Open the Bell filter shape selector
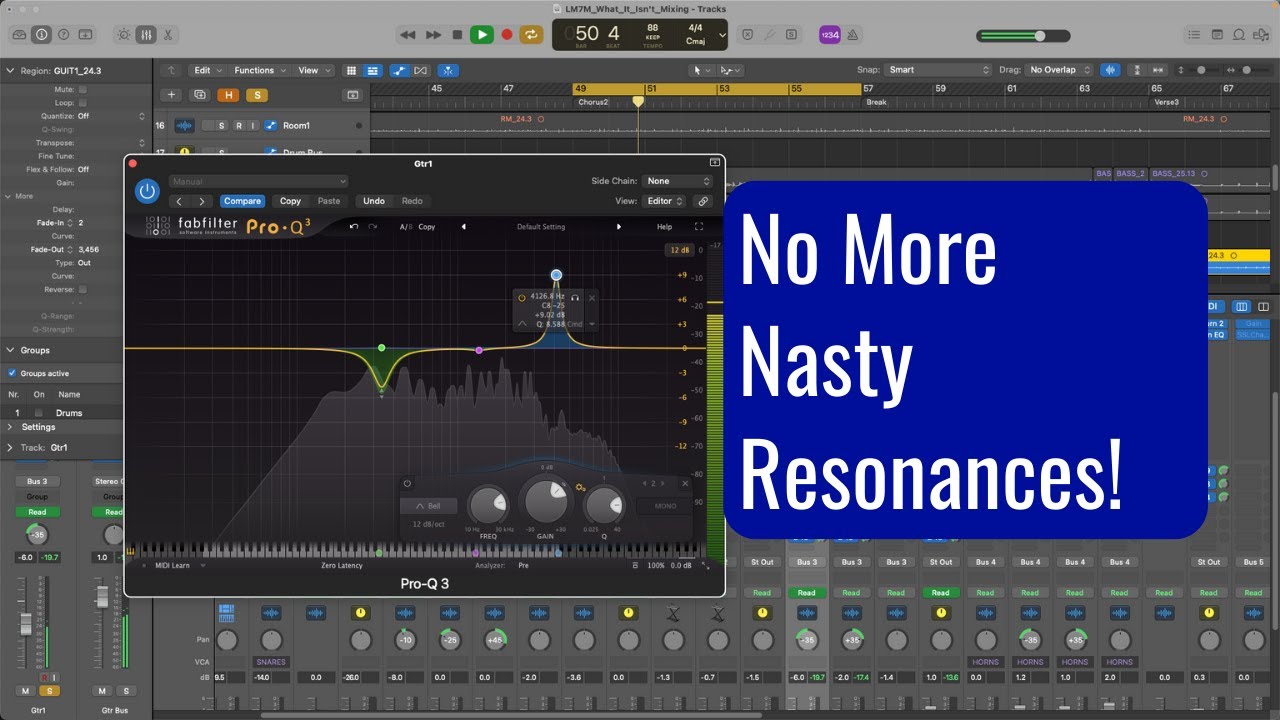The height and width of the screenshot is (720, 1280). coord(427,506)
